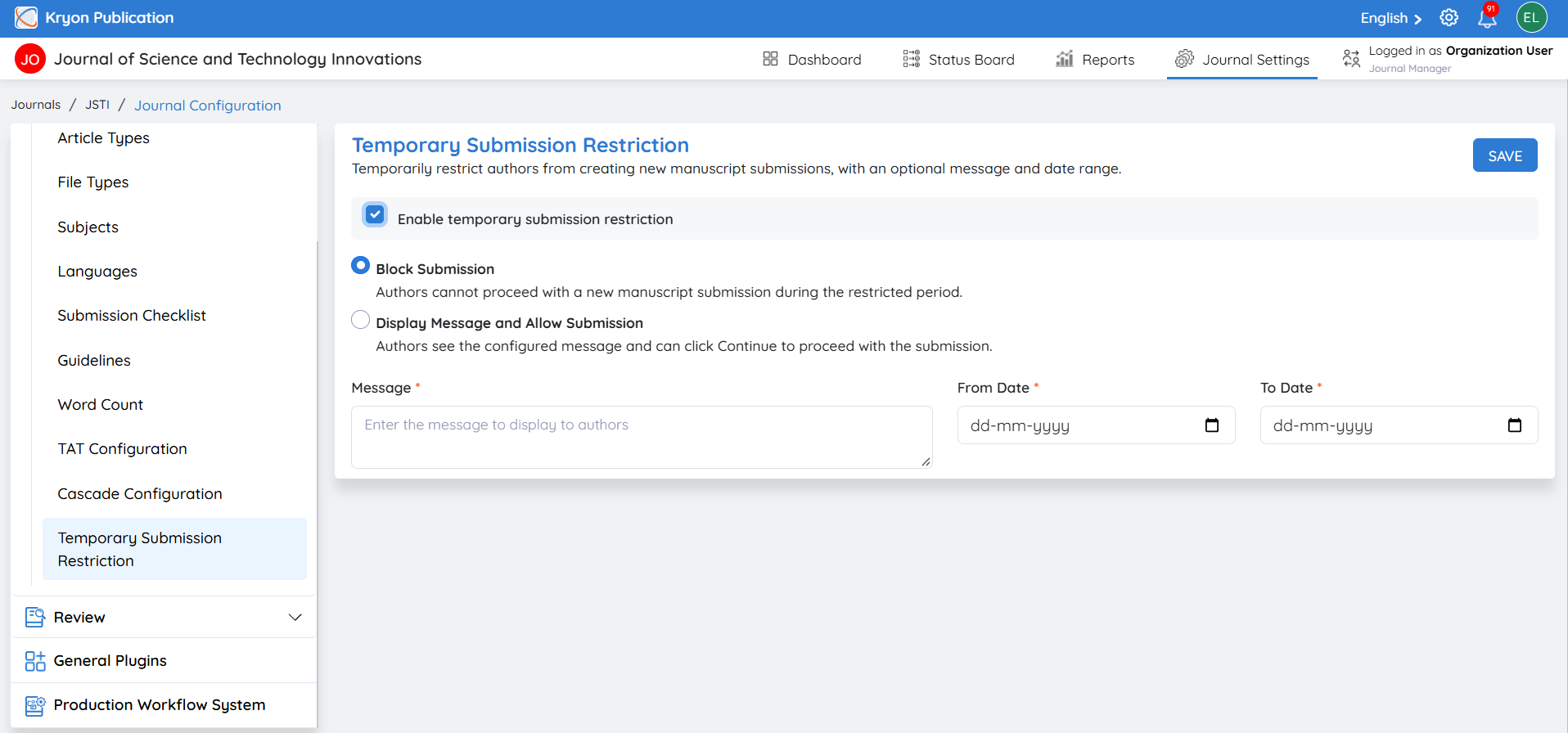This screenshot has height=733, width=1568.
Task: Go to the Status Board tab
Action: coord(958,59)
